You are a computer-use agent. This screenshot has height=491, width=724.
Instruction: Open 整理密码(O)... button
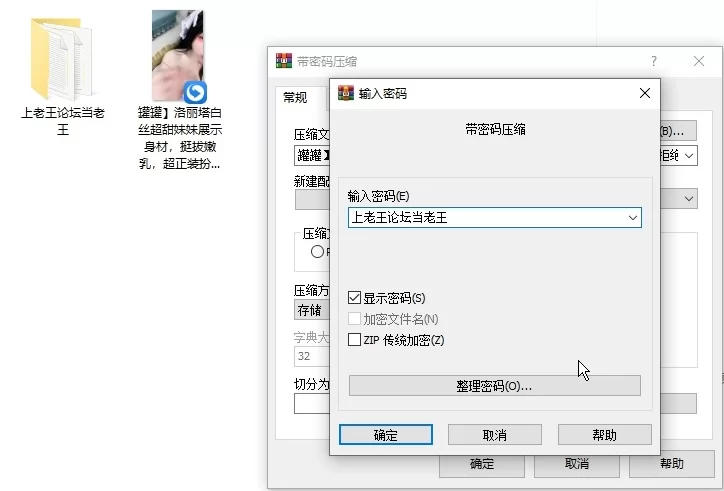495,386
